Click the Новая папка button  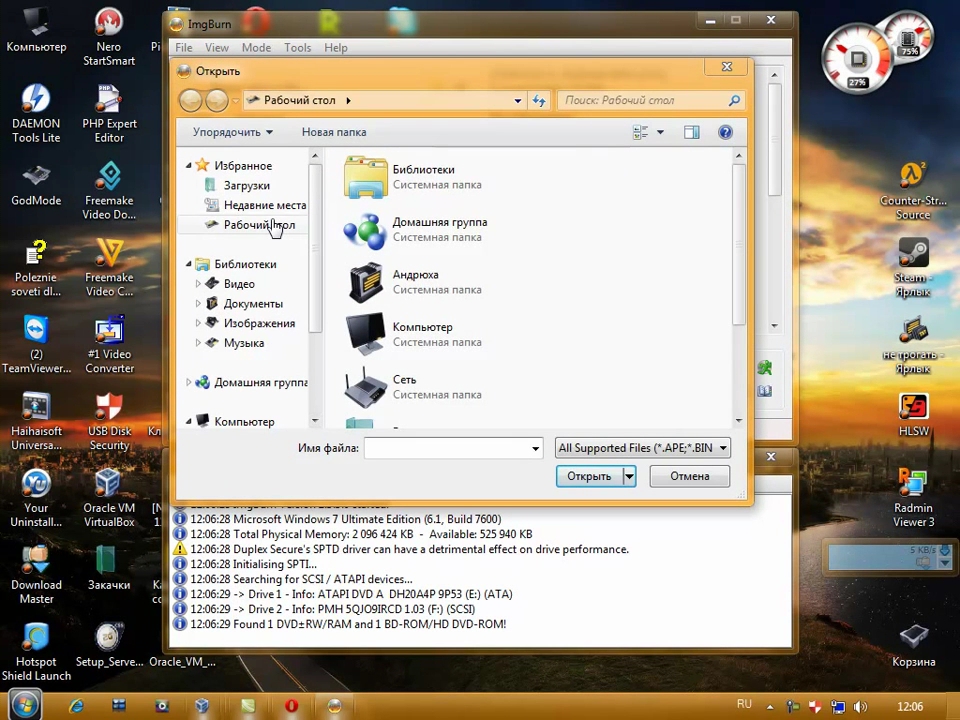tap(334, 132)
